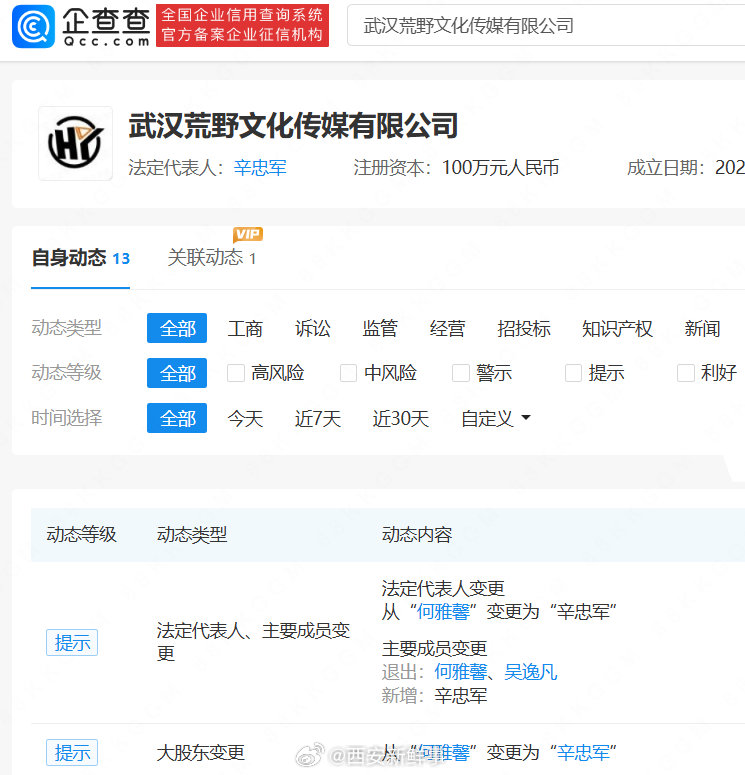Check the 高风险 checkbox

pos(236,373)
